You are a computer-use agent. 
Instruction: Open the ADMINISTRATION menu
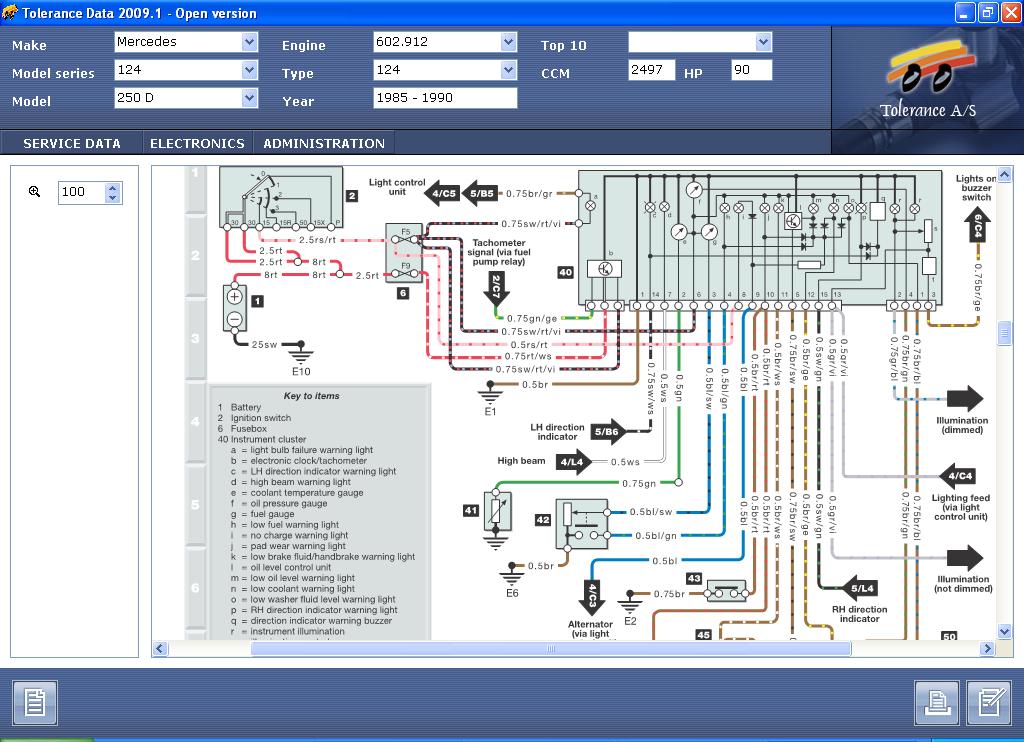pyautogui.click(x=324, y=143)
